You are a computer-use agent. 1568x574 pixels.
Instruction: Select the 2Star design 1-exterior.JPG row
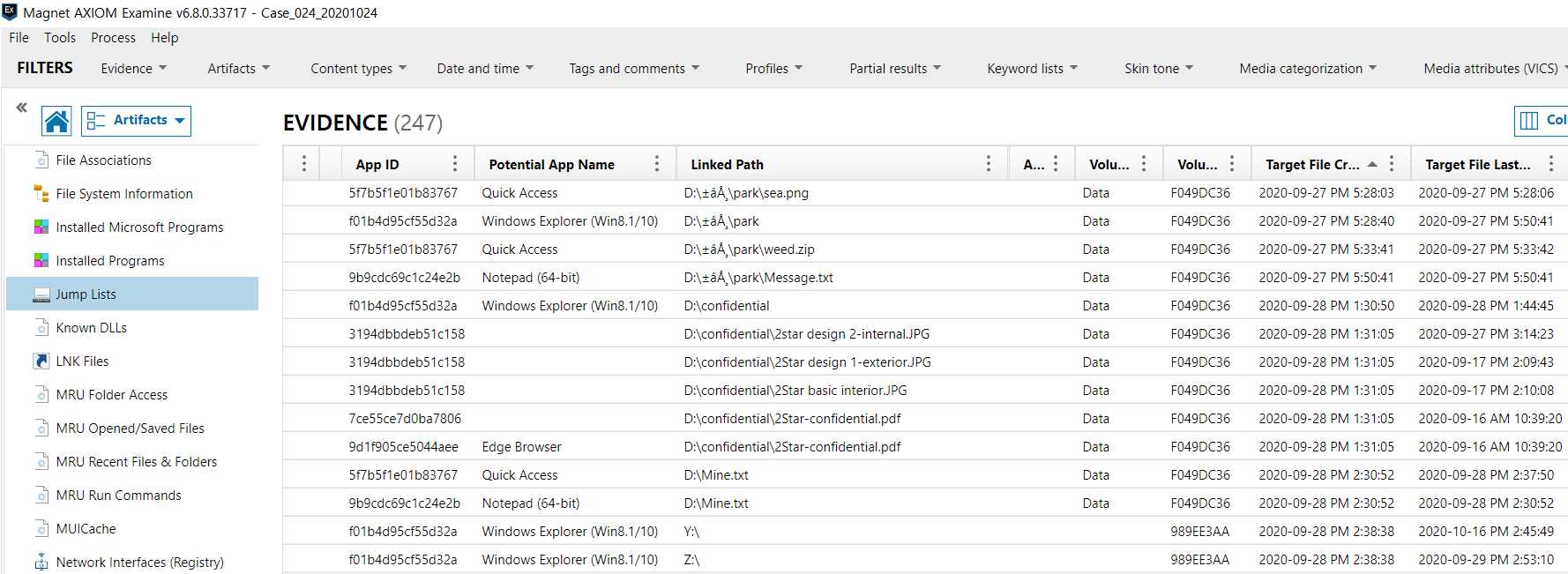coord(925,362)
